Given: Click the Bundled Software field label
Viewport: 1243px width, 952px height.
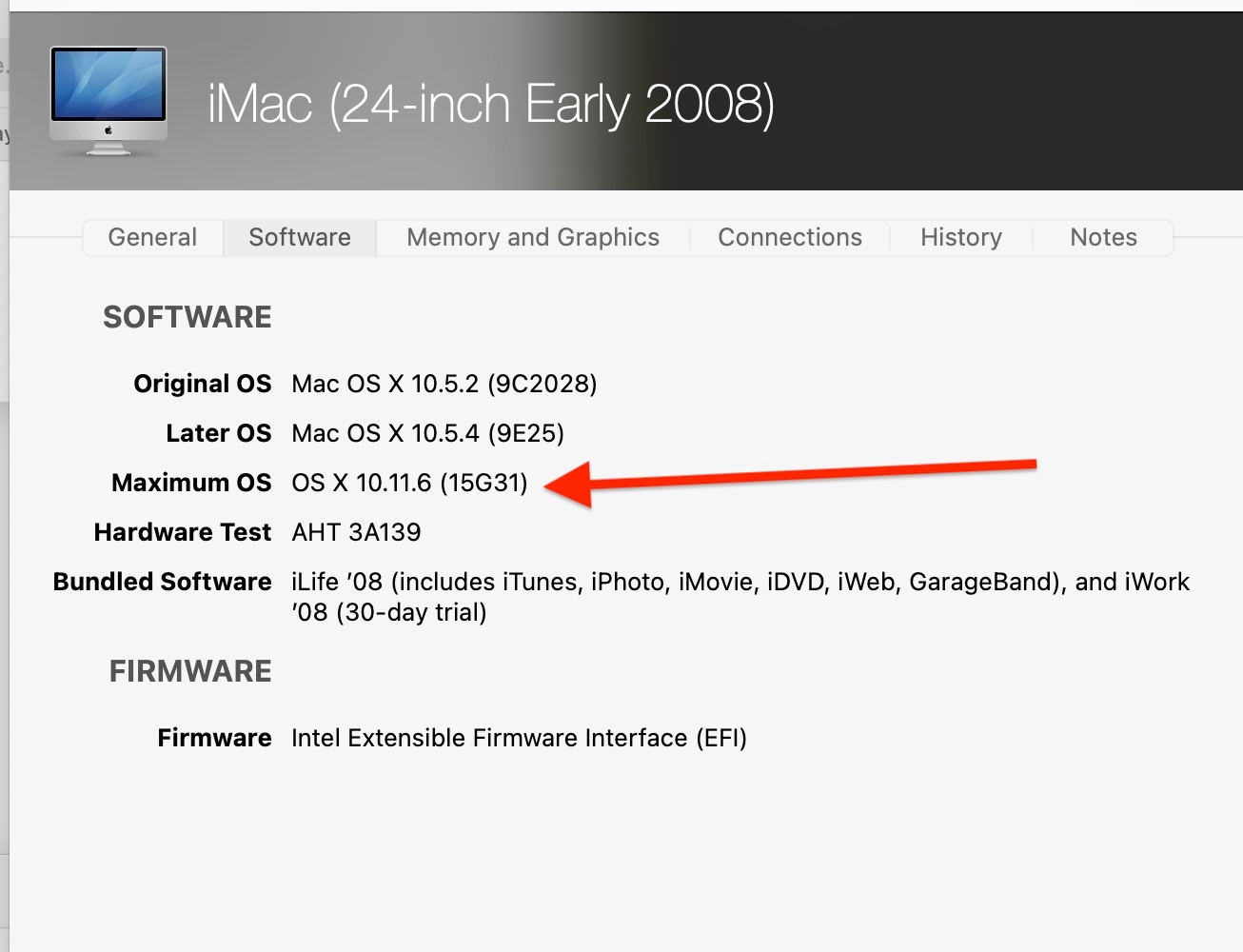Looking at the screenshot, I should pyautogui.click(x=162, y=582).
